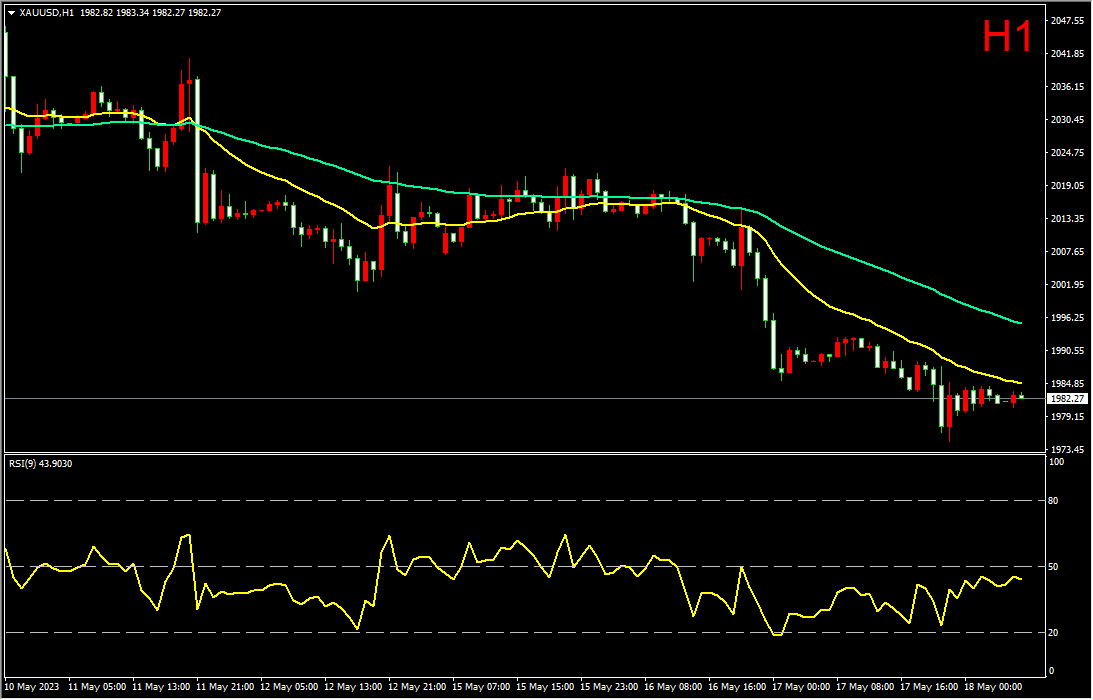Screen dimensions: 1093x700
Task: Click the 2019.05 price scale label
Action: pos(1066,186)
